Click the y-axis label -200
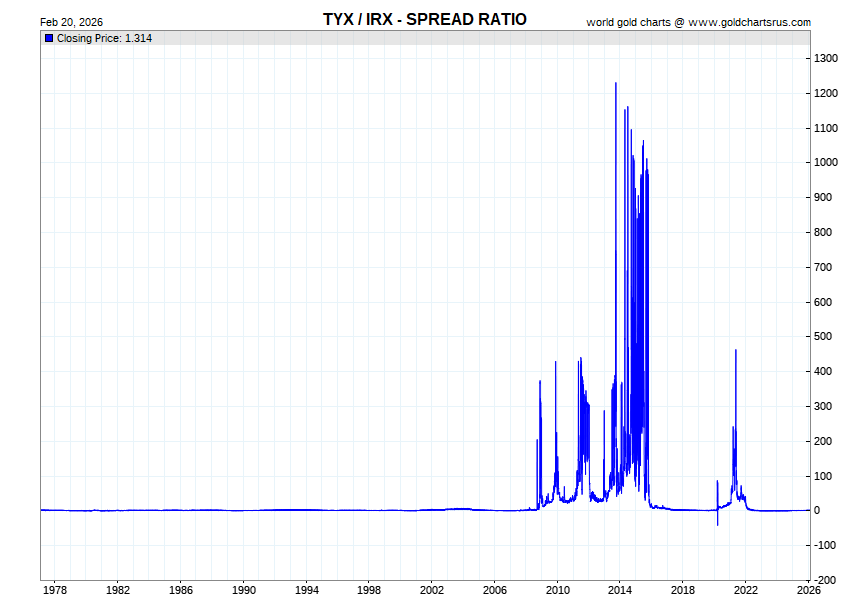 coord(825,580)
